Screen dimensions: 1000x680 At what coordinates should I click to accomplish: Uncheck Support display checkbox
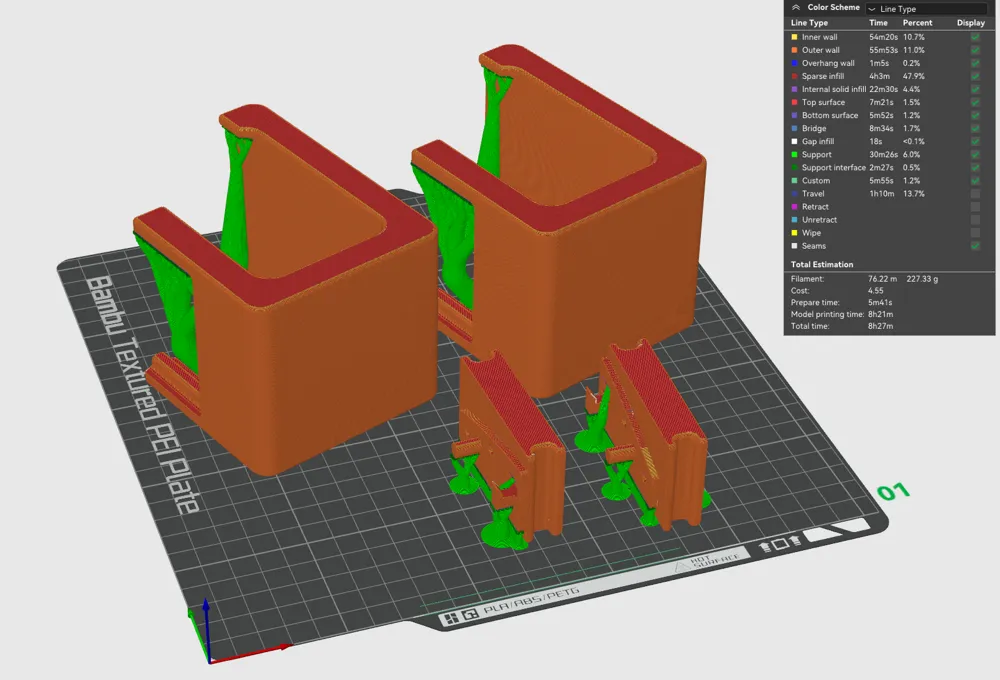tap(975, 154)
